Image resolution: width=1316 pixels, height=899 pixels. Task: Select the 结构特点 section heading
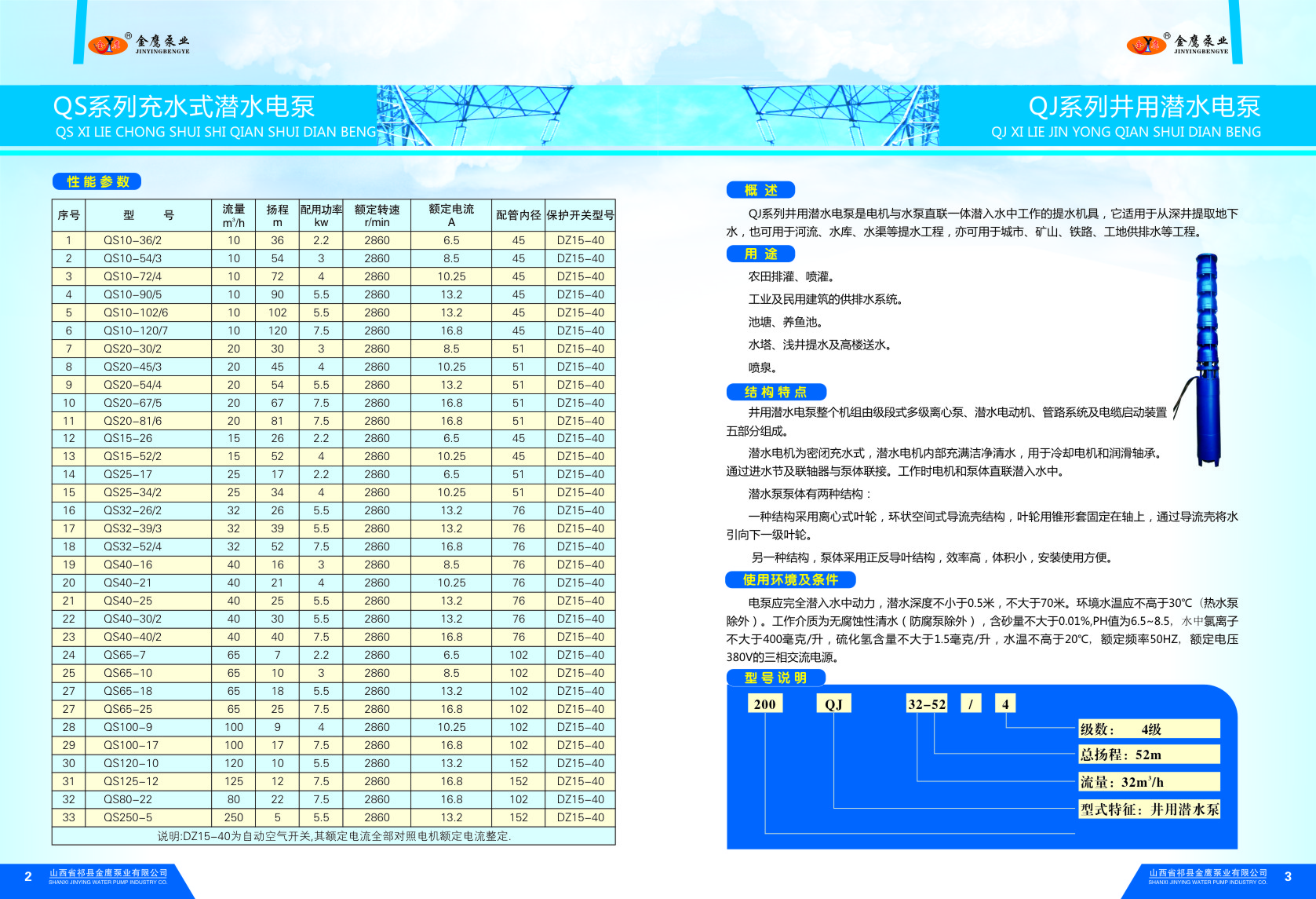point(775,392)
